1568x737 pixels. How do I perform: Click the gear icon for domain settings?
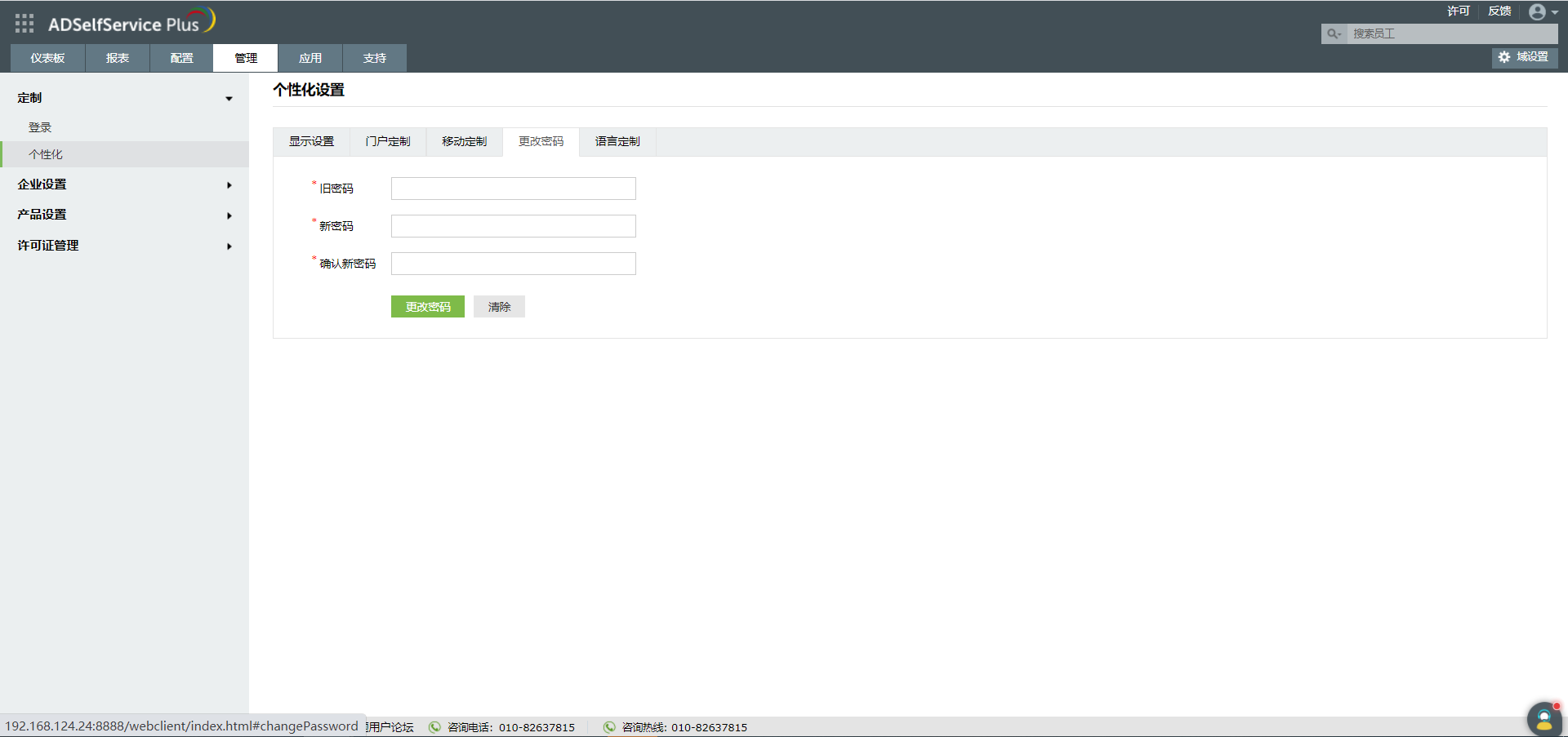pos(1504,57)
